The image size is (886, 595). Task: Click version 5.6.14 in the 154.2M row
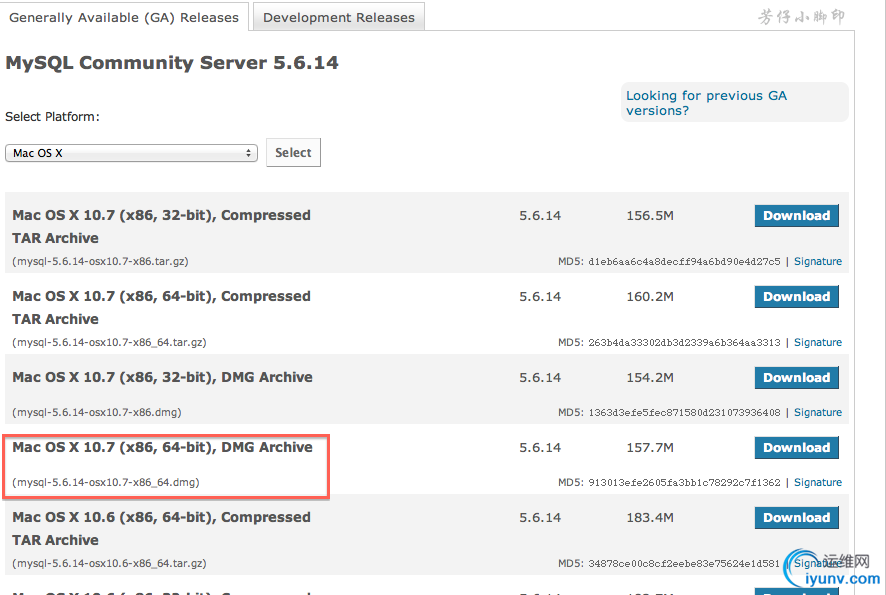coord(540,377)
